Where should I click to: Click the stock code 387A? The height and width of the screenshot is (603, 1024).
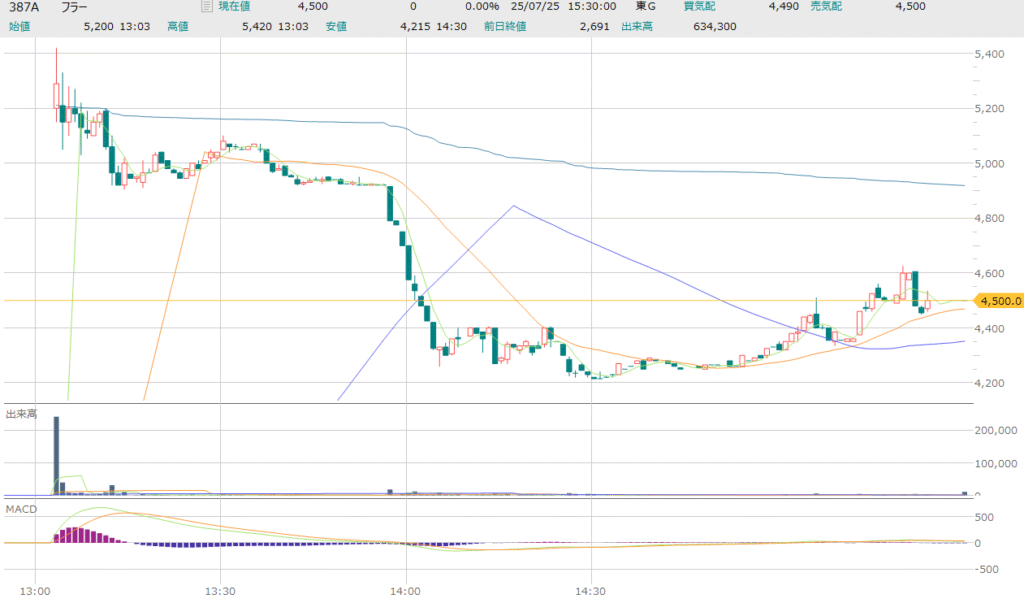click(x=24, y=7)
